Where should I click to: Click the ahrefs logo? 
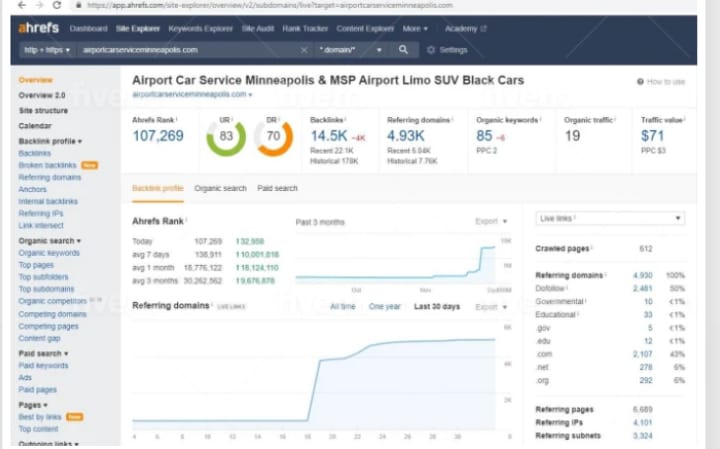point(39,28)
